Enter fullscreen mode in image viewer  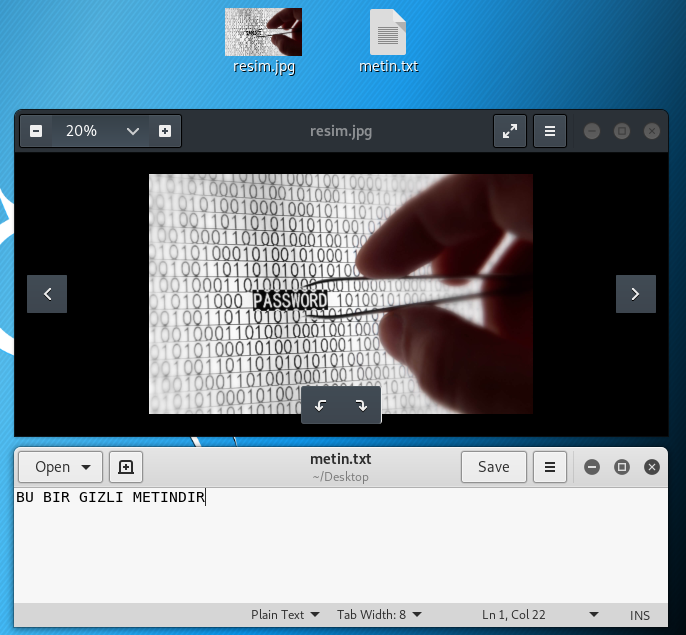point(510,131)
